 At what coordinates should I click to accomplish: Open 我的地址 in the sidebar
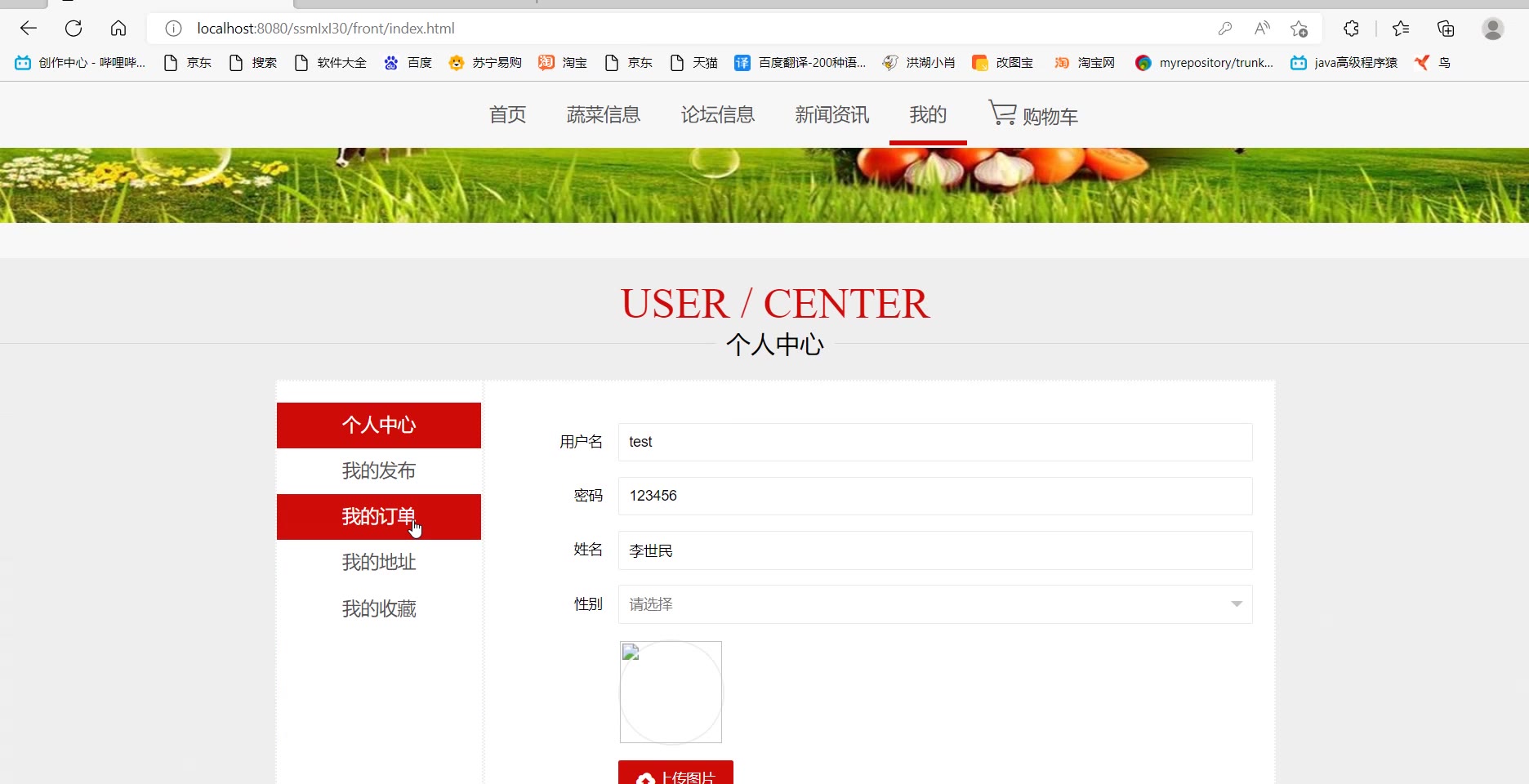pos(379,563)
